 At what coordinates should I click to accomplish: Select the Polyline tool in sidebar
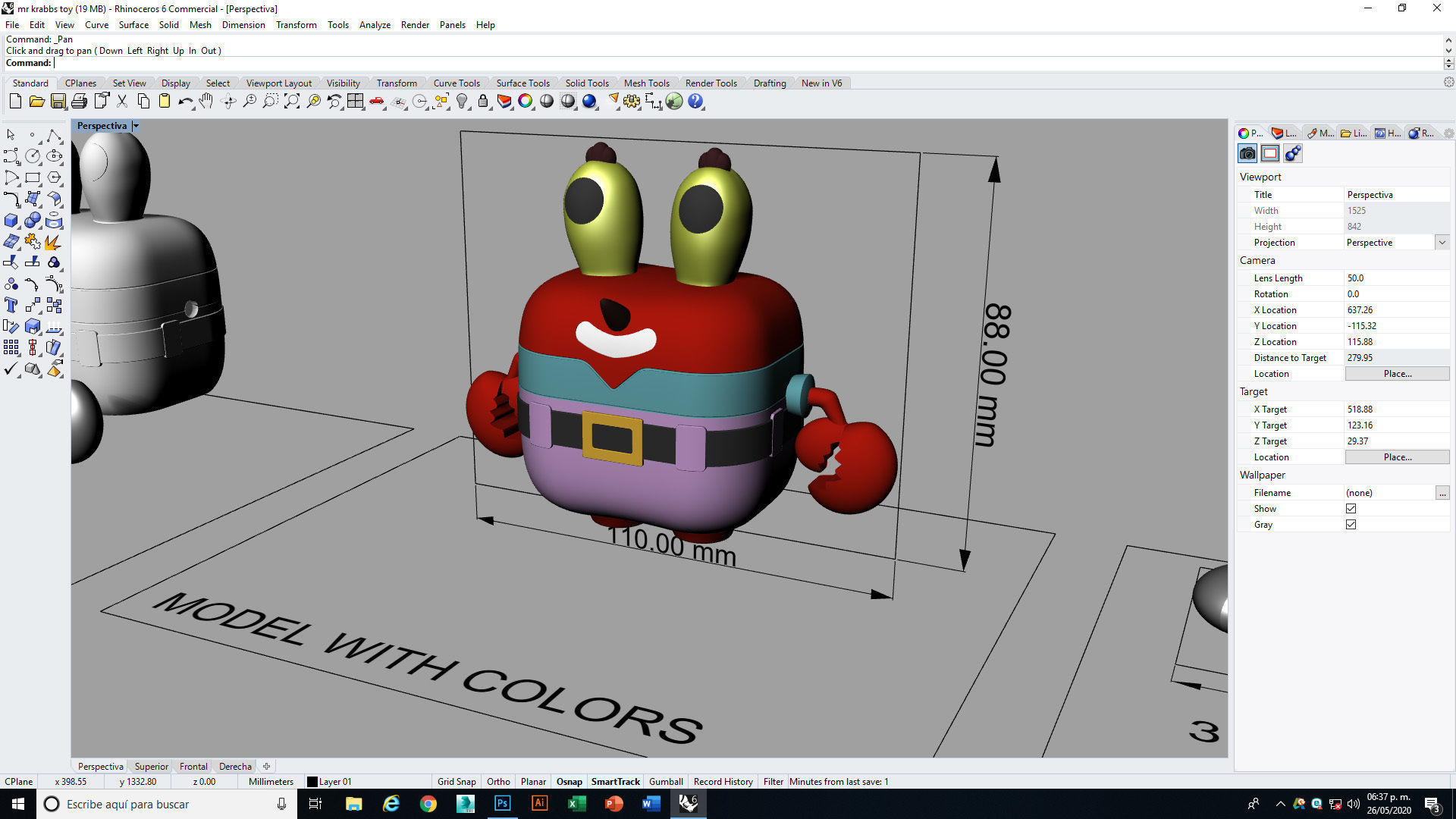point(54,135)
